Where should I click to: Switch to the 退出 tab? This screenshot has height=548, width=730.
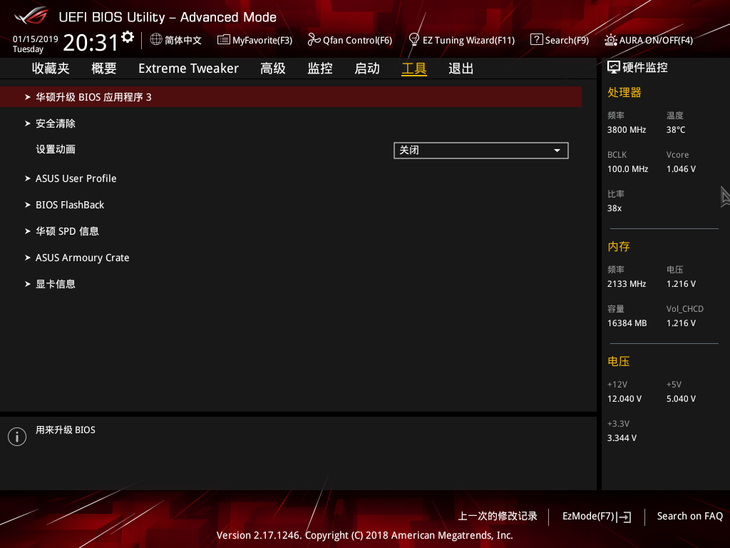[x=461, y=68]
